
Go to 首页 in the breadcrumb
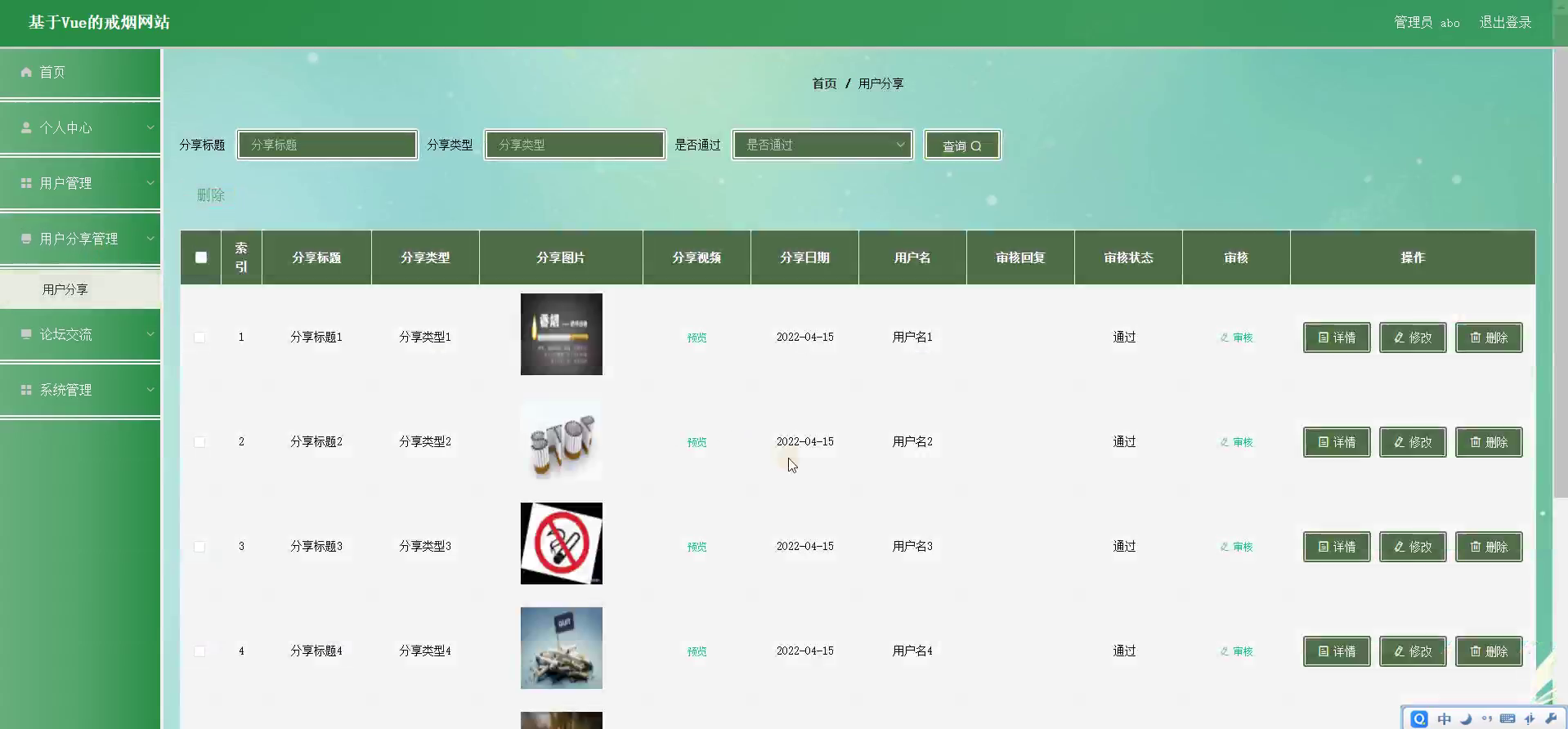tap(824, 83)
